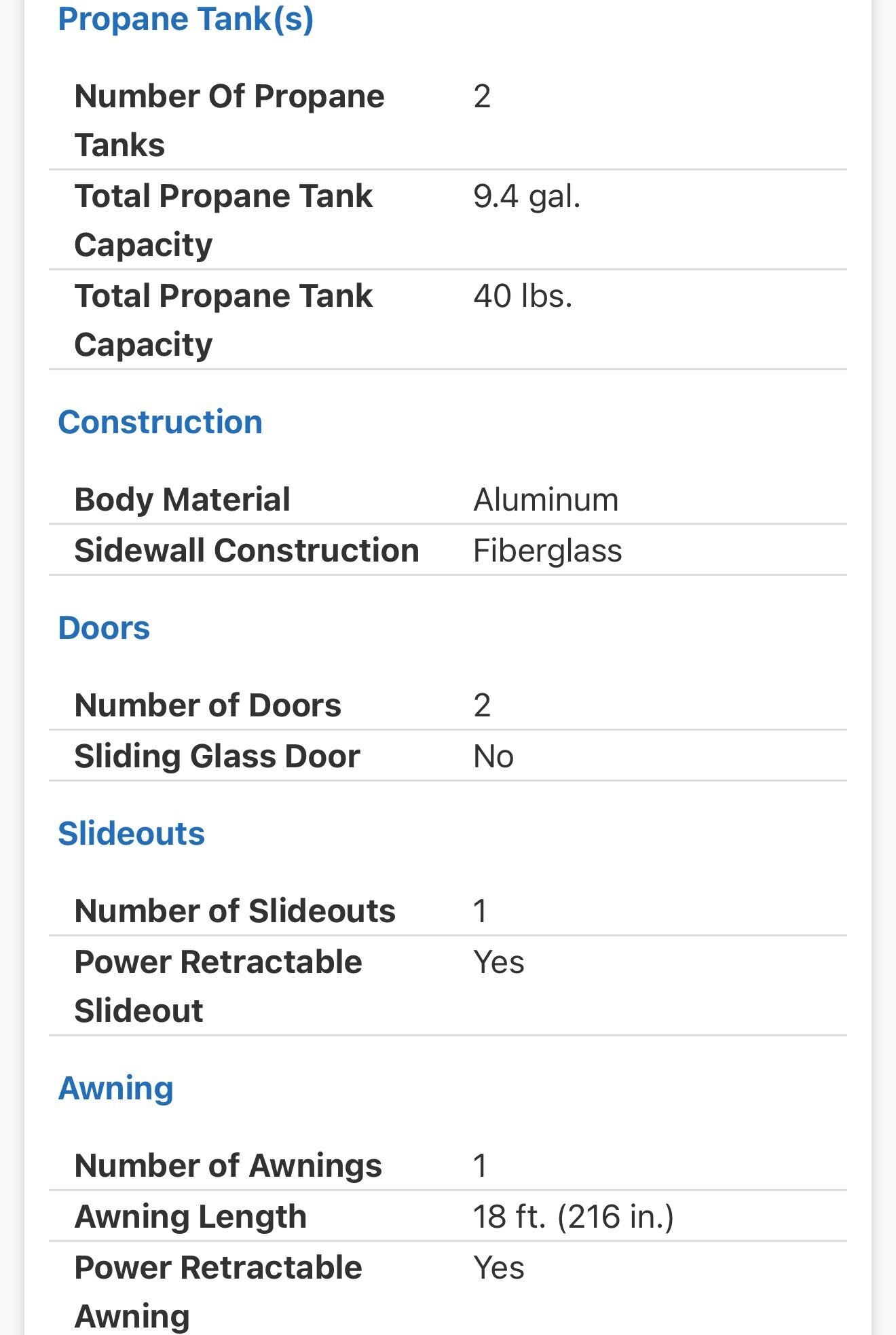896x1335 pixels.
Task: Open the Doors section heading
Action: click(x=104, y=628)
